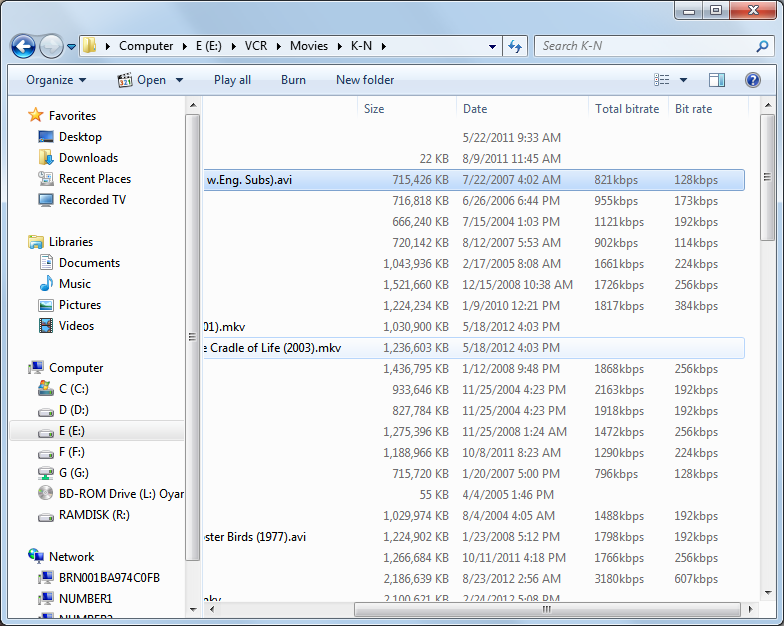The height and width of the screenshot is (626, 784).
Task: Click the navigation pane scrollbar thumb
Action: (192, 337)
